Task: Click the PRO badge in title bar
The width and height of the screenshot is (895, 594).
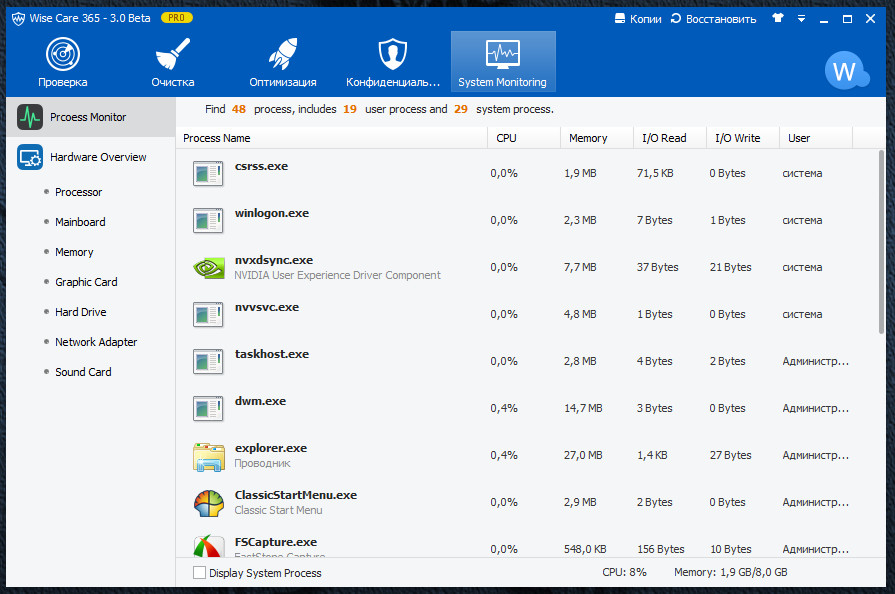Action: [176, 18]
